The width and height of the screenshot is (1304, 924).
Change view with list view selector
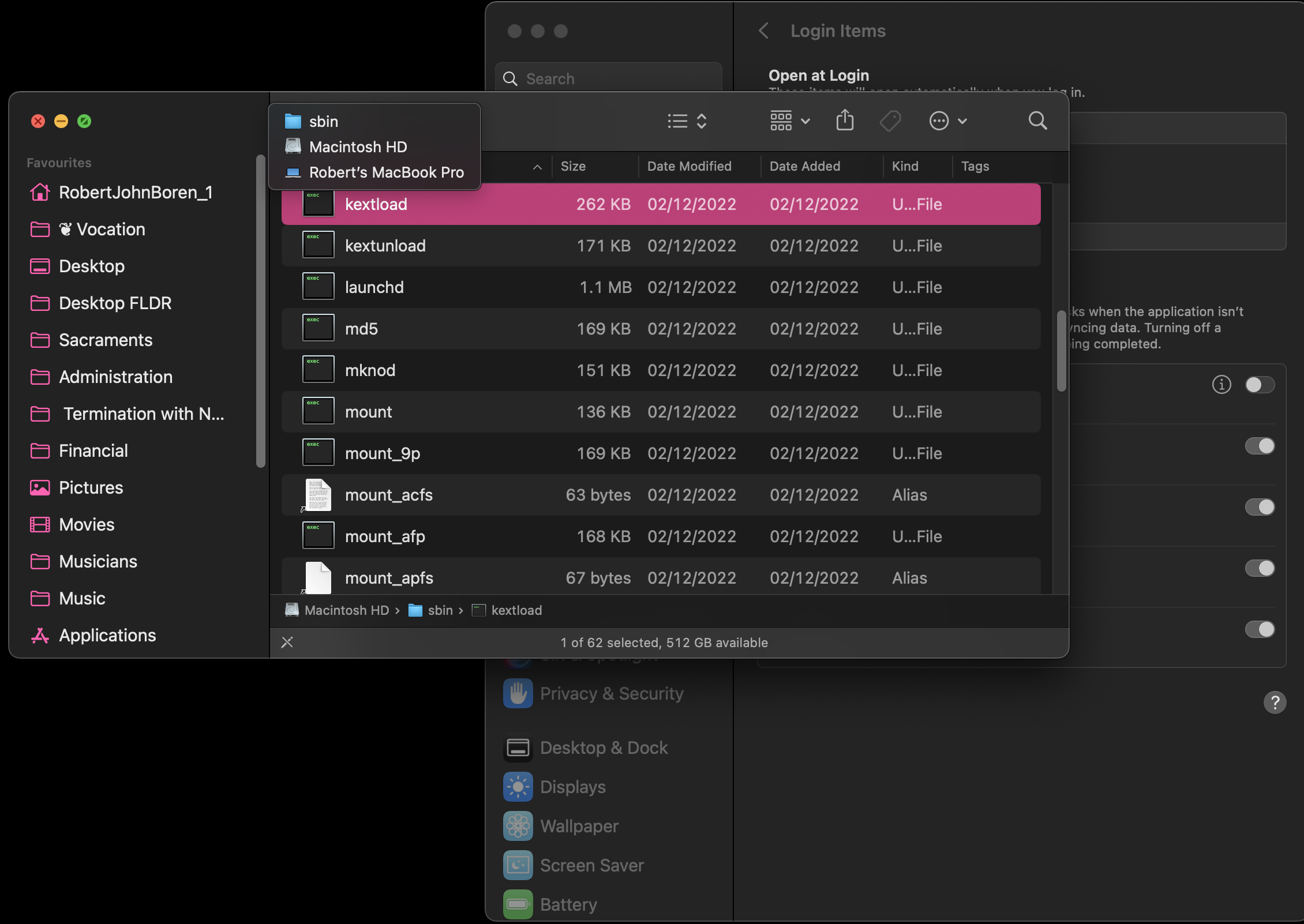pos(687,121)
